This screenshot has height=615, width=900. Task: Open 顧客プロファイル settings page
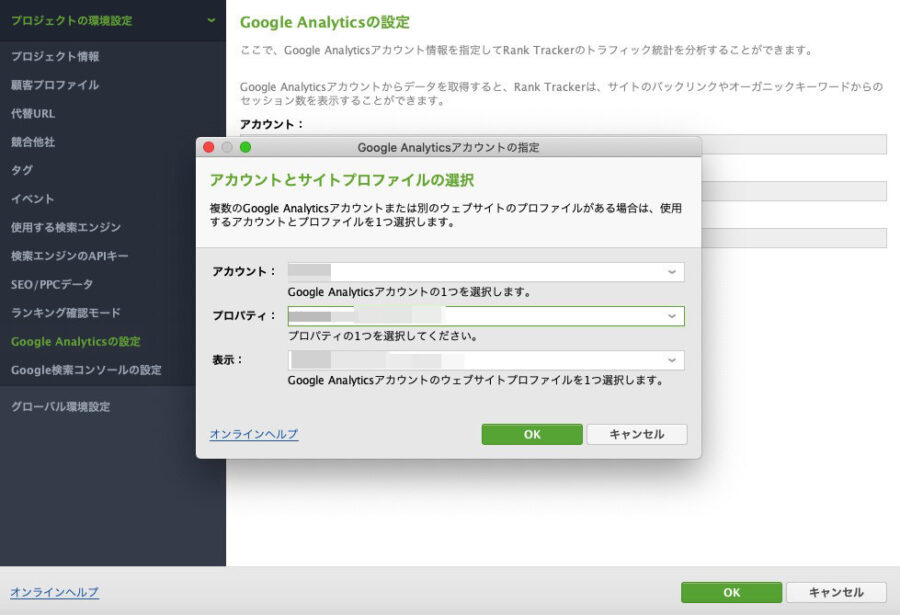coord(55,85)
